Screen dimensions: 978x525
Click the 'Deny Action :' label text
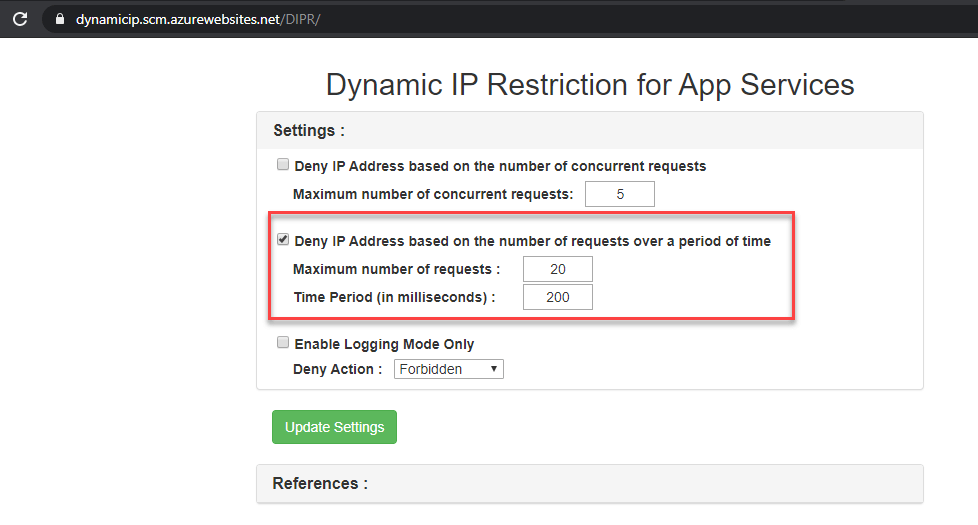[x=337, y=370]
